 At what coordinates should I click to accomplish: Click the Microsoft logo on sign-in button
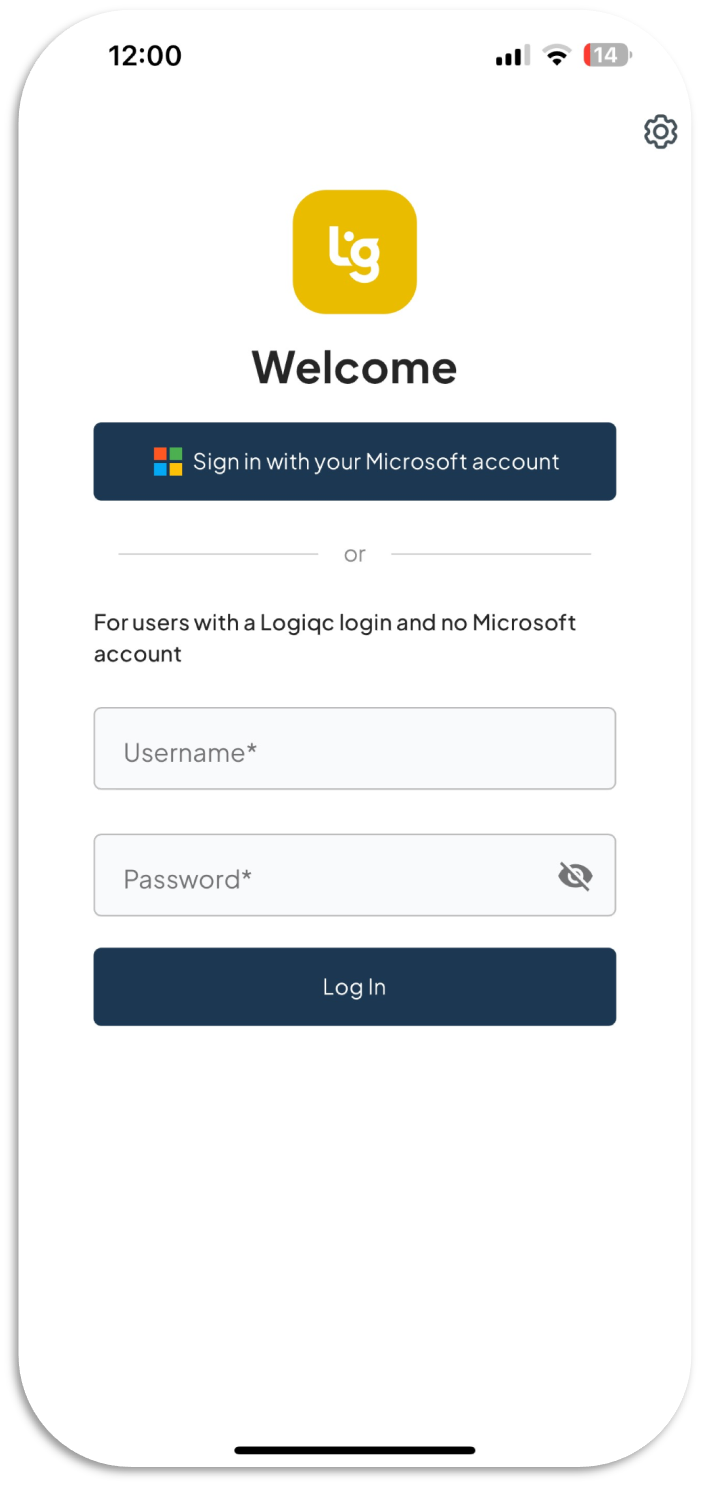[166, 461]
